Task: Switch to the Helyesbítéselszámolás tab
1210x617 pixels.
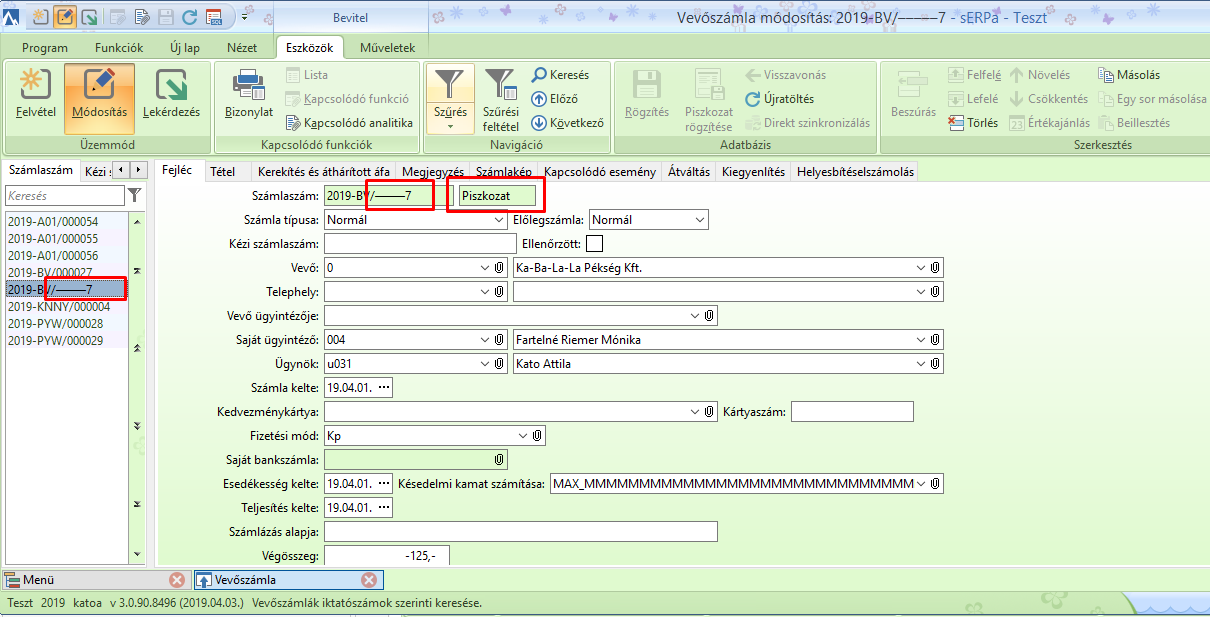Action: click(x=855, y=172)
